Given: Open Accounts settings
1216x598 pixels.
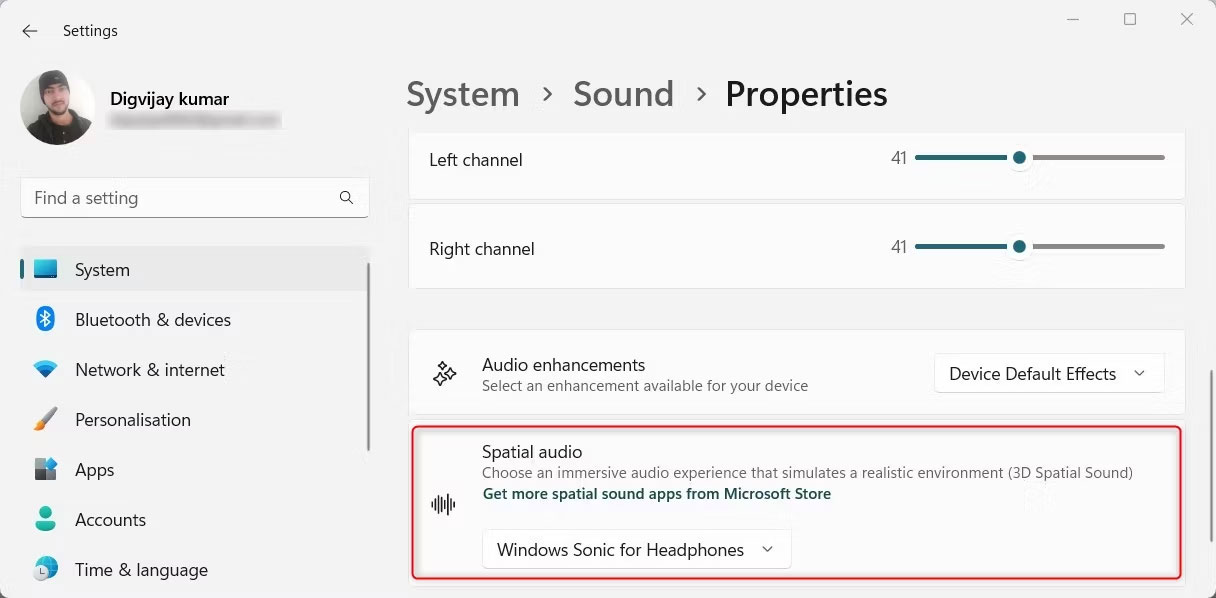Looking at the screenshot, I should coord(45,519).
